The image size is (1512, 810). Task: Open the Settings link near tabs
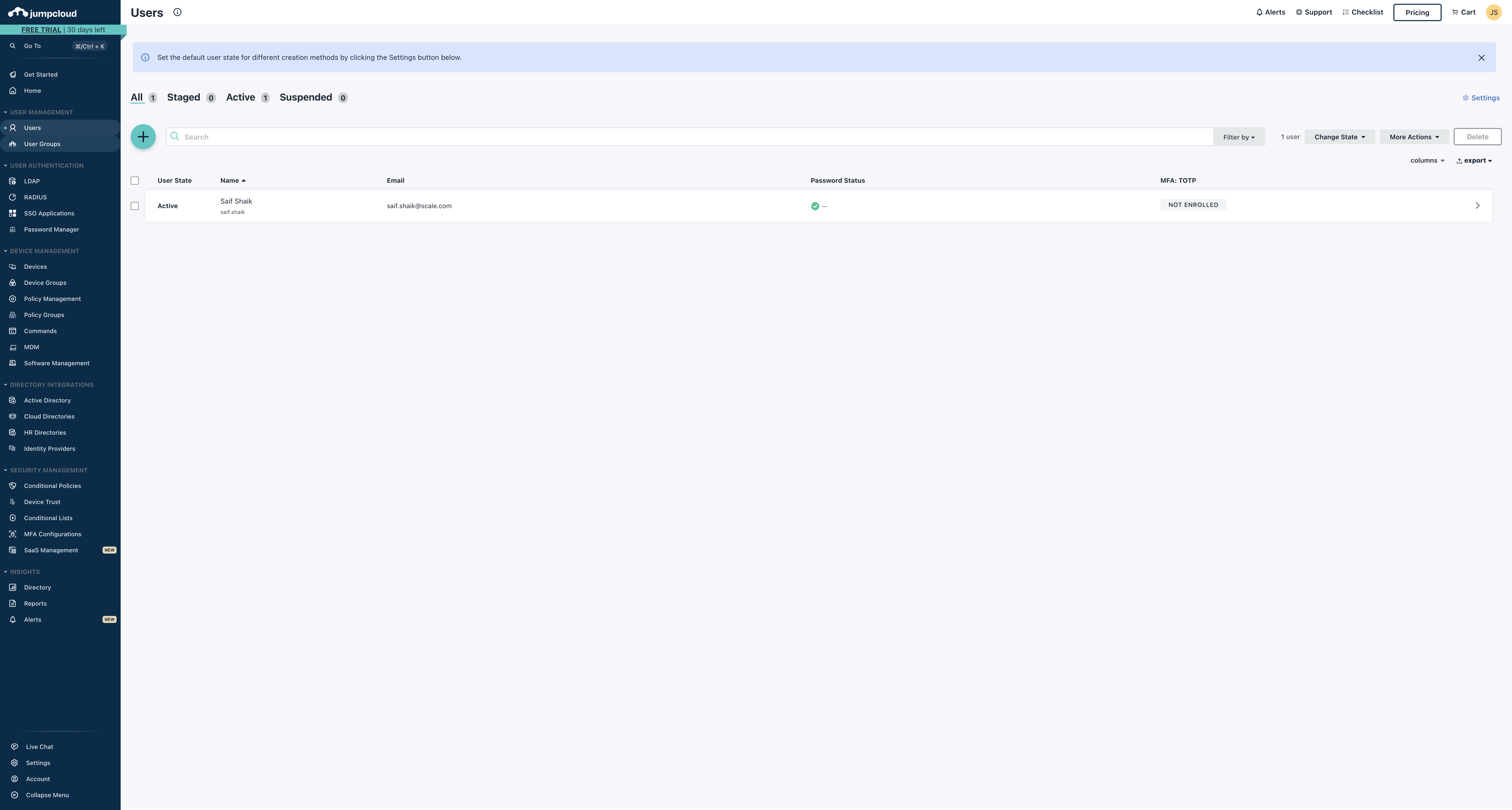point(1481,98)
